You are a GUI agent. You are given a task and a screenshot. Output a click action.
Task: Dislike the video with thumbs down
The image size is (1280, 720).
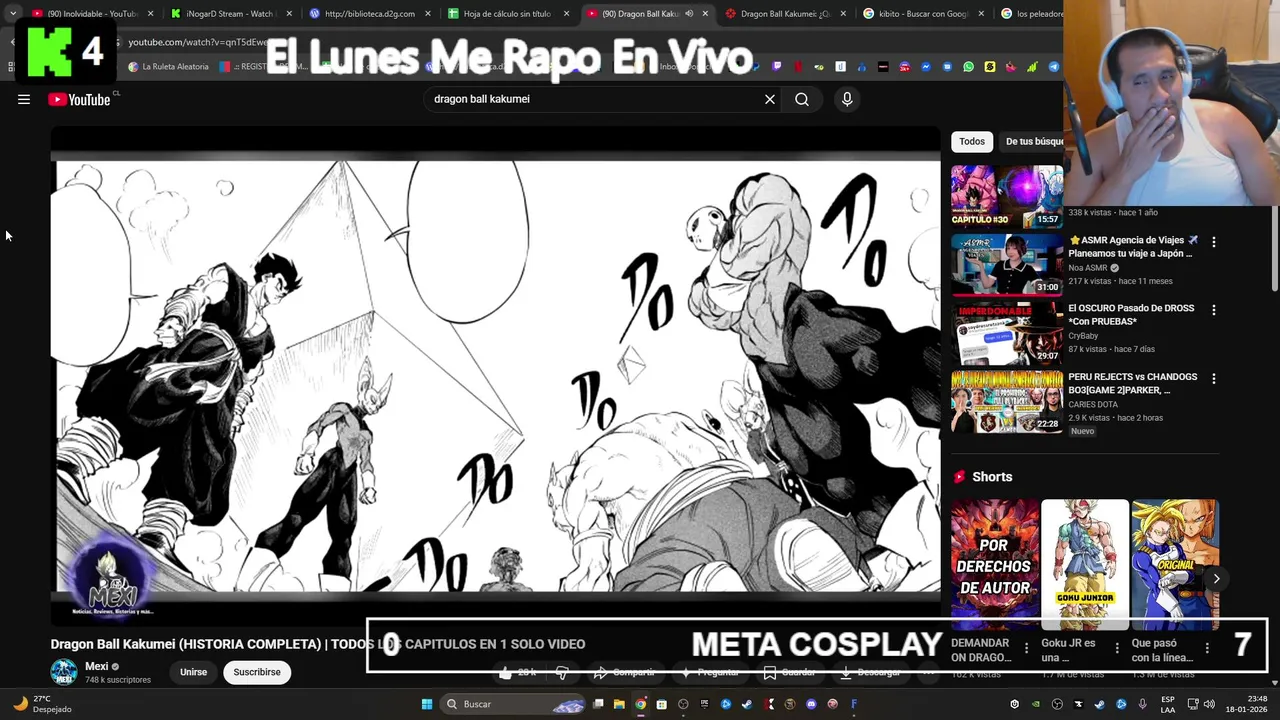click(x=562, y=673)
